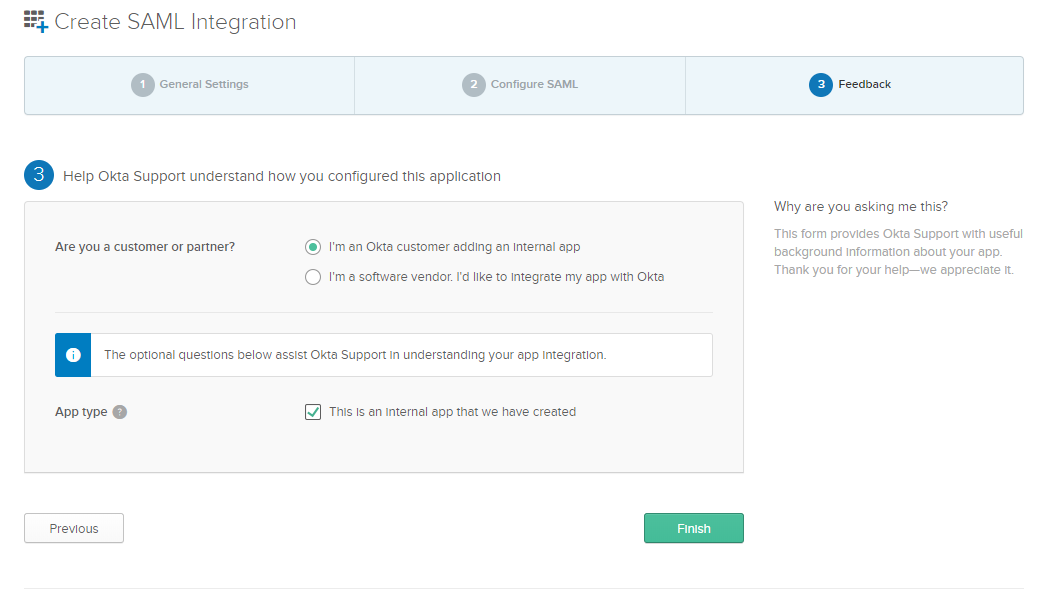Click 'Create SAML Integration' page title
1043x592 pixels.
[175, 22]
